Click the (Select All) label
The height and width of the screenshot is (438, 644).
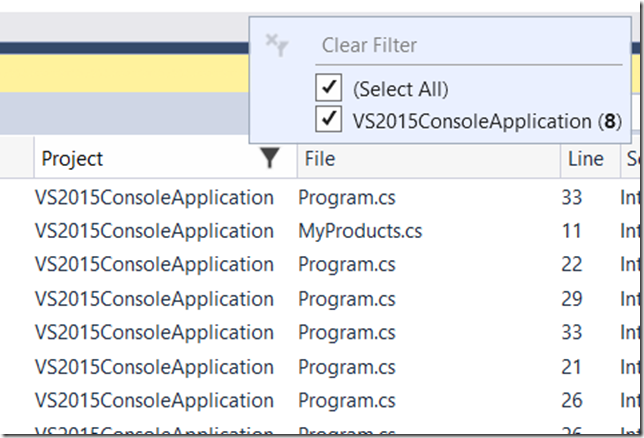[400, 89]
